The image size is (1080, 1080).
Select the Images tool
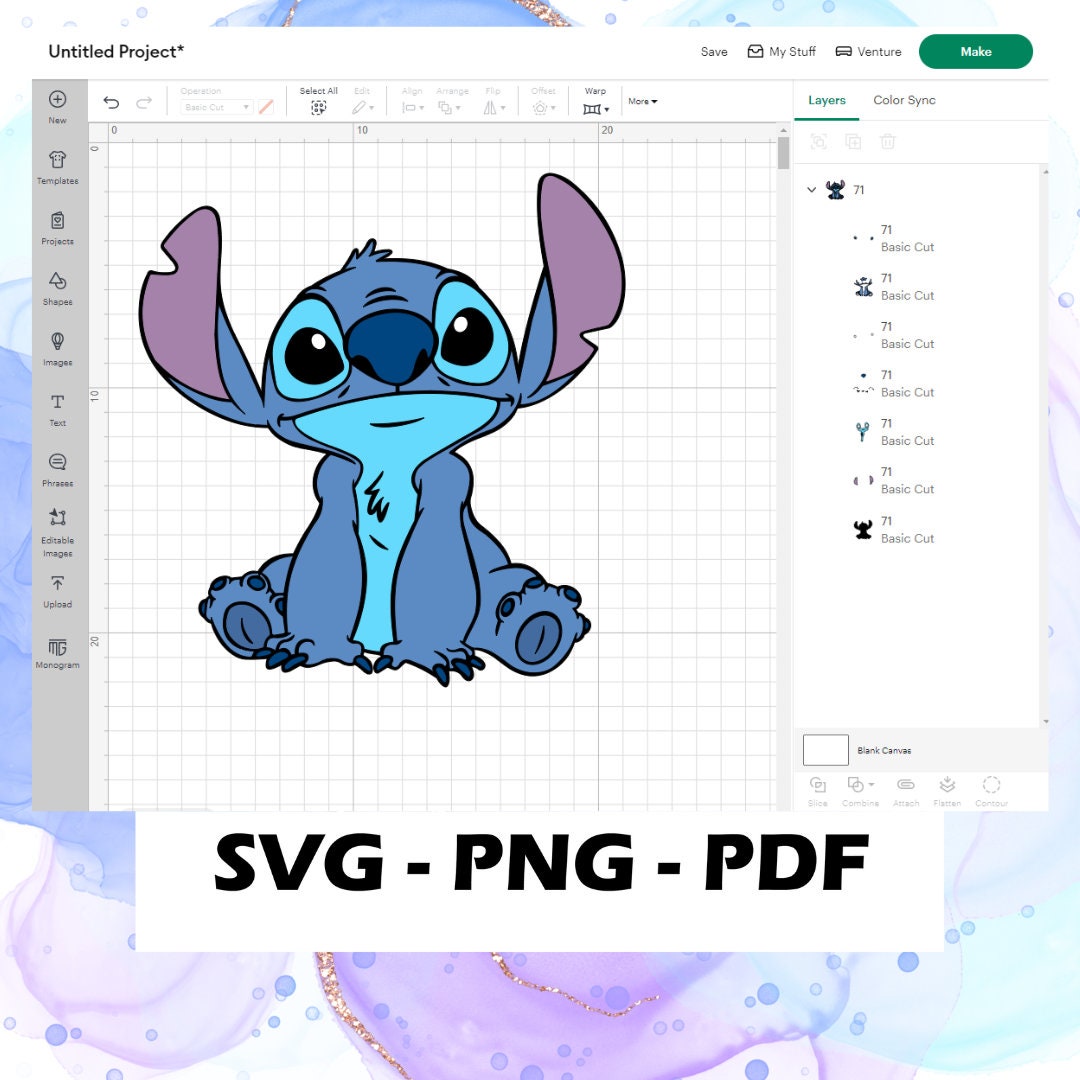57,348
